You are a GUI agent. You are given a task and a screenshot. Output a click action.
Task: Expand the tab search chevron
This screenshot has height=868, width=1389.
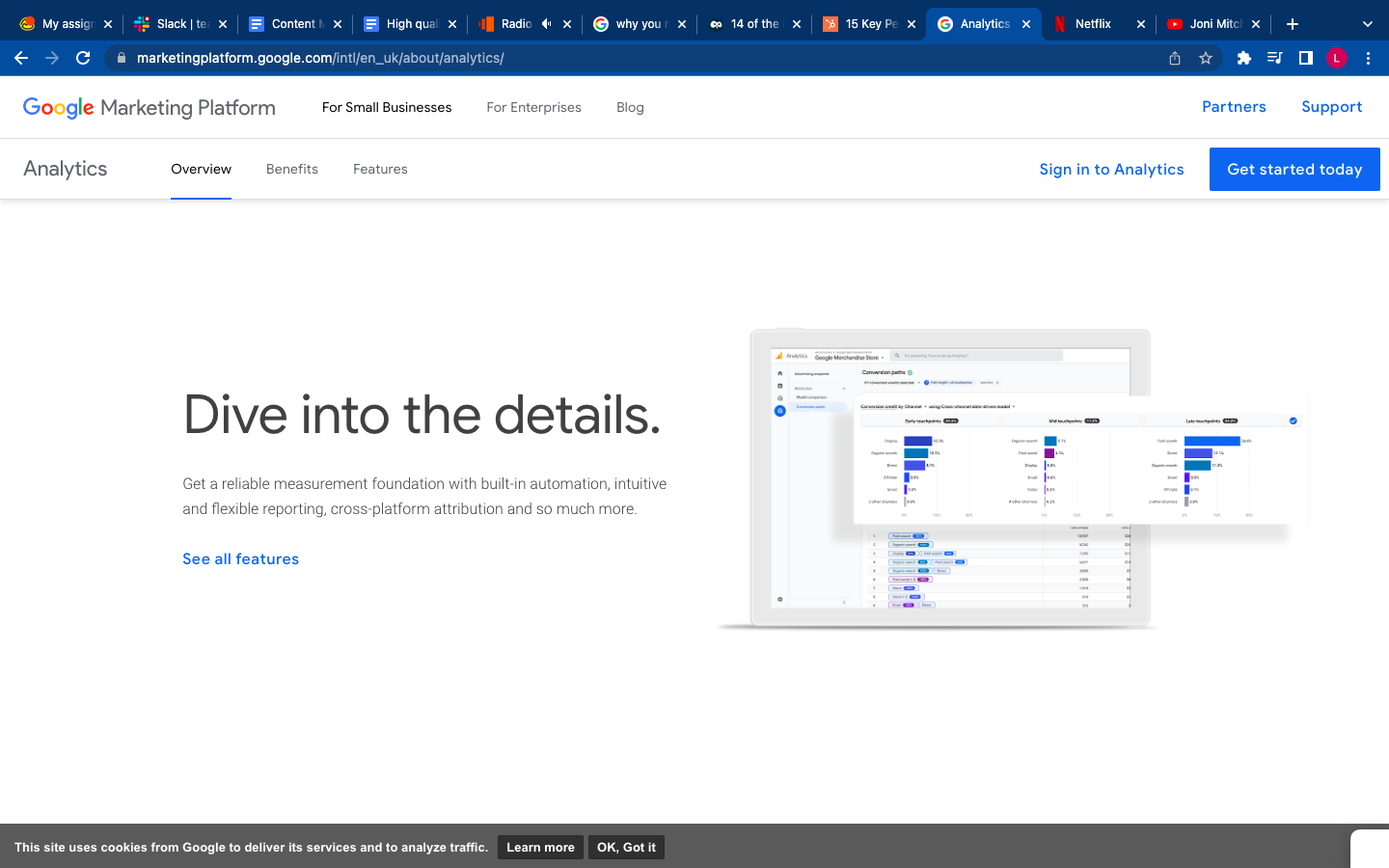pos(1367,24)
